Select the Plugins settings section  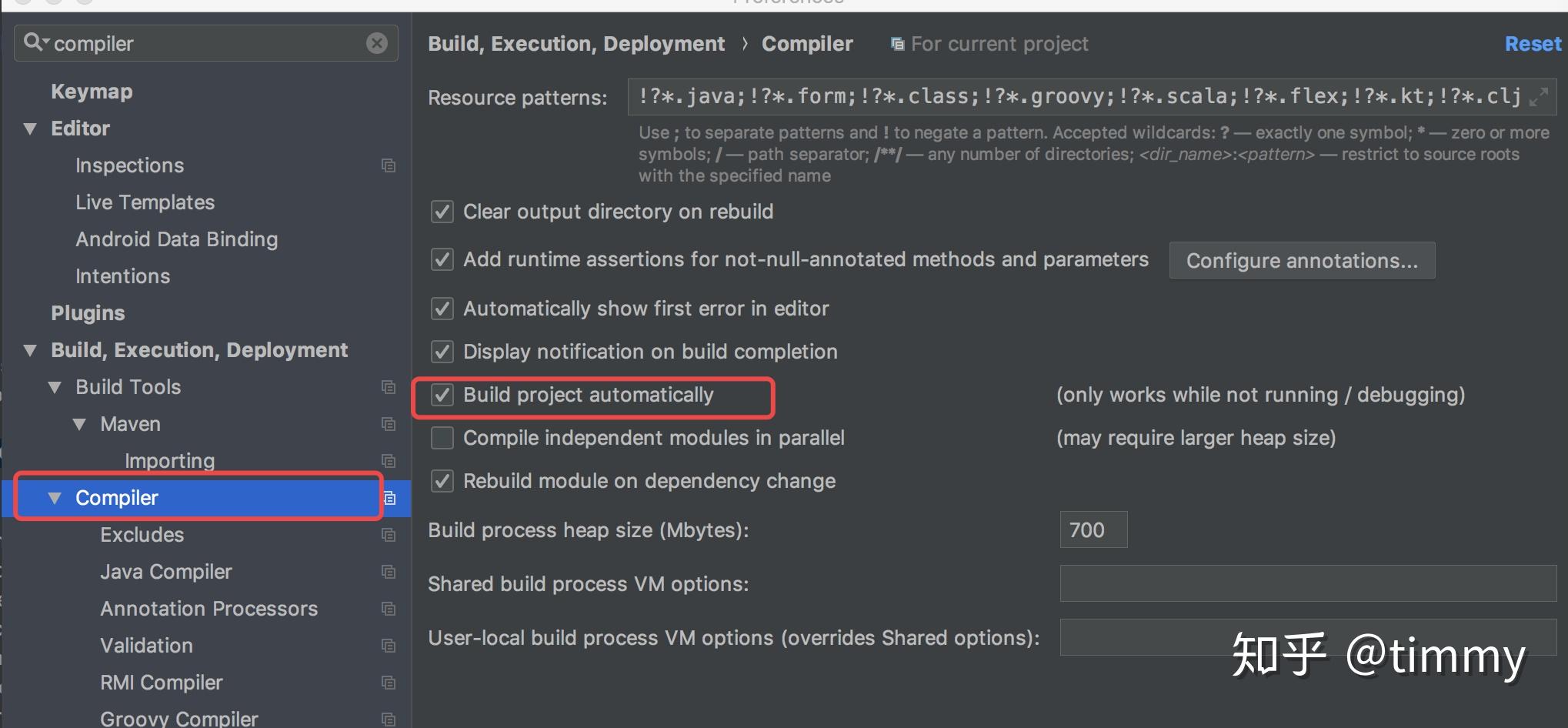[88, 312]
